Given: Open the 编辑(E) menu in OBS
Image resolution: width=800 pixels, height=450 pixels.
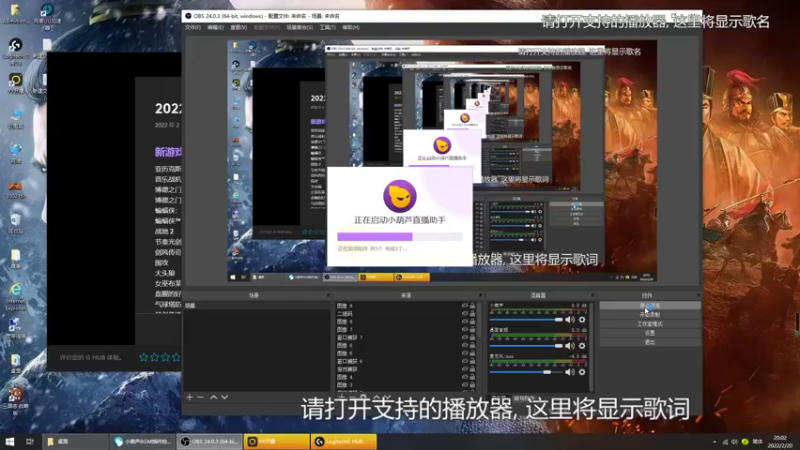Looking at the screenshot, I should point(215,27).
